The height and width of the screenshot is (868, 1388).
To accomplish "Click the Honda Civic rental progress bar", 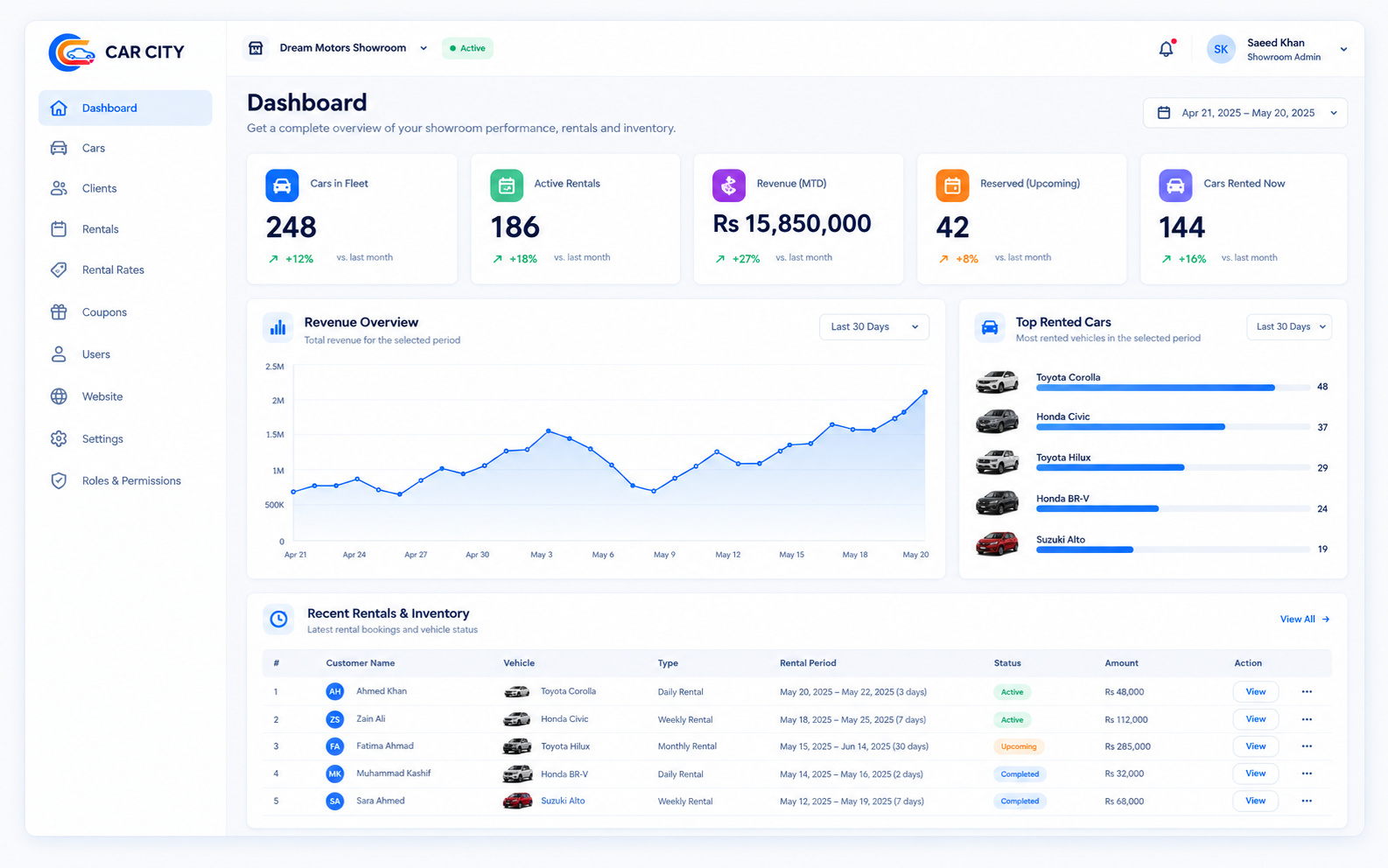I will pos(1173,427).
